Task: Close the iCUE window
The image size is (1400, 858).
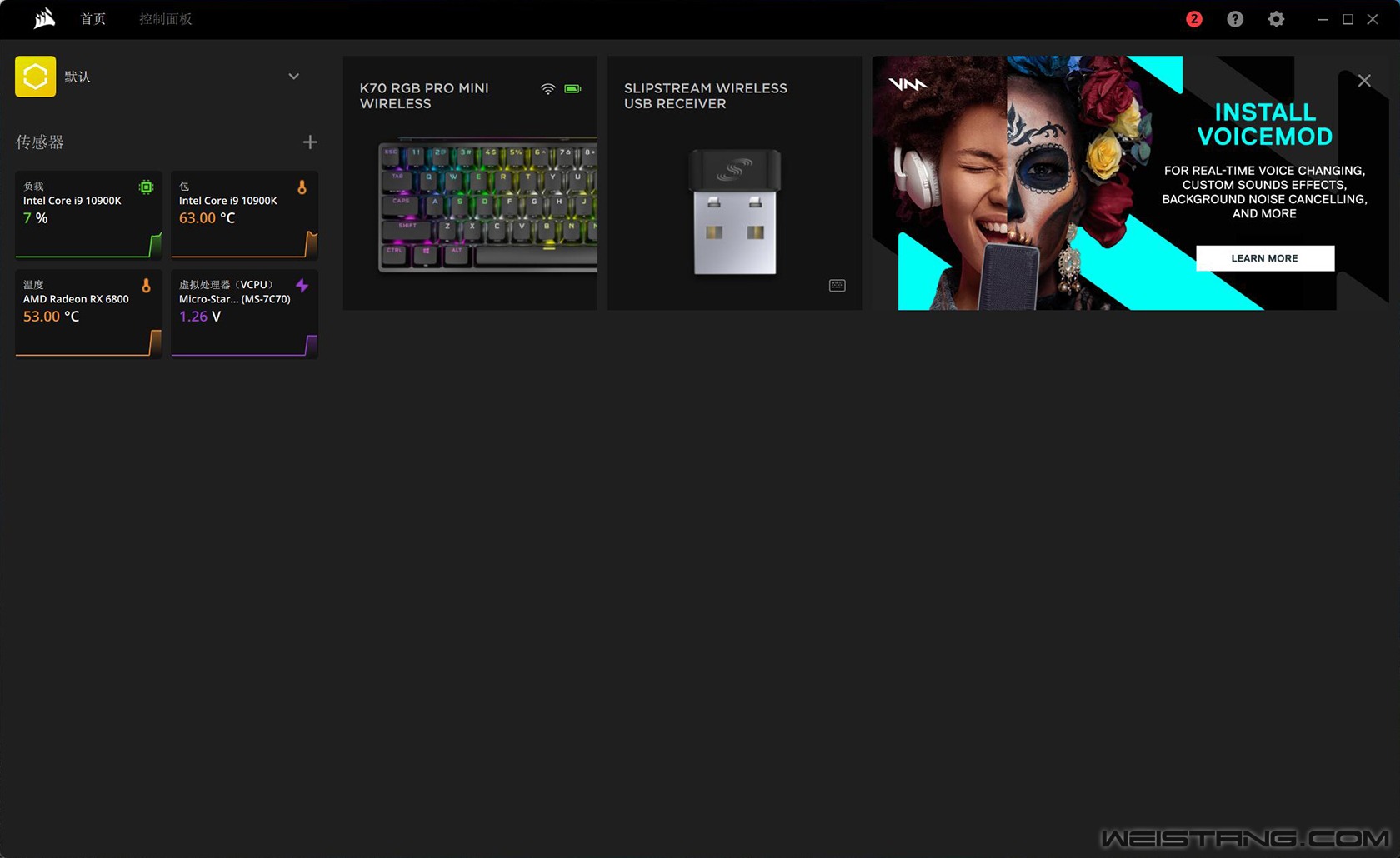Action: tap(1372, 19)
